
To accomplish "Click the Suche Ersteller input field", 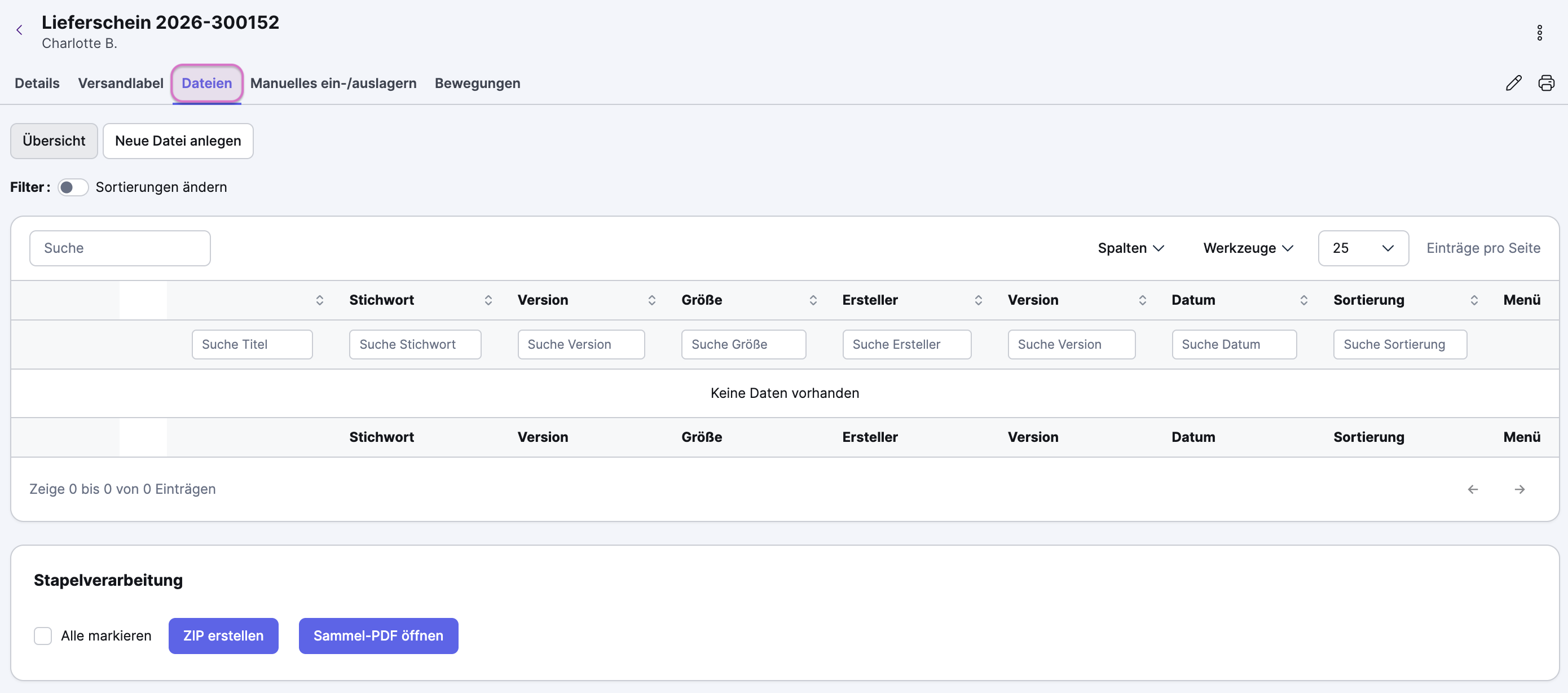I will coord(906,344).
